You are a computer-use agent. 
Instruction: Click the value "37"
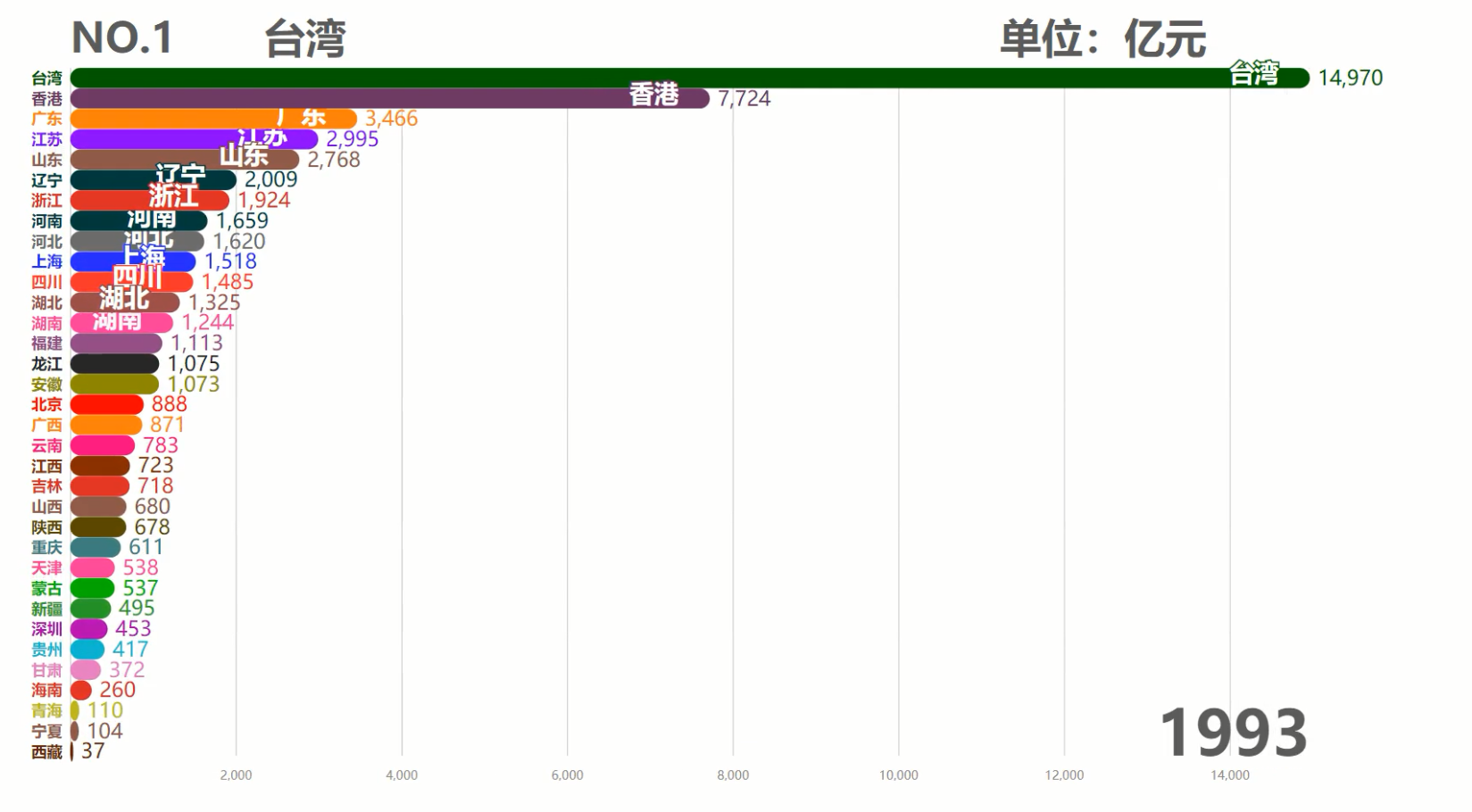(93, 751)
